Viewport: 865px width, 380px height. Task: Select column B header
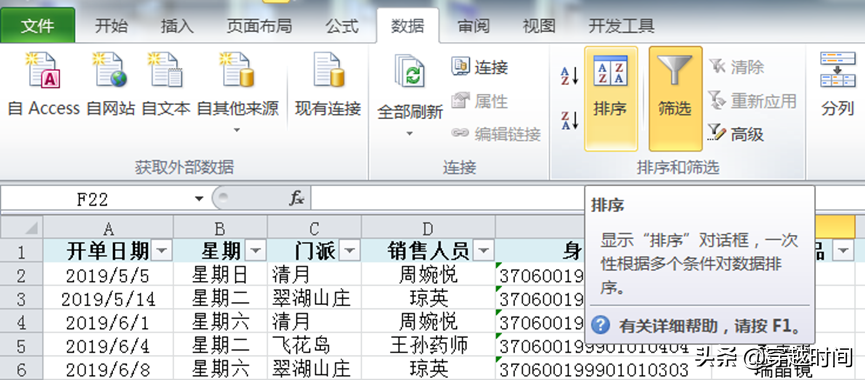pos(220,227)
